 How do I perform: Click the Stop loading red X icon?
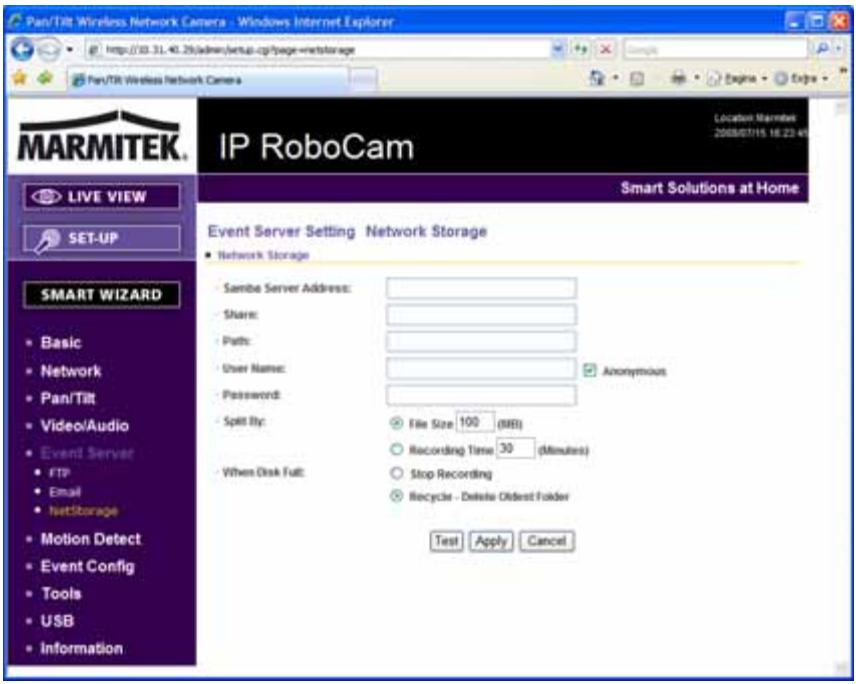pyautogui.click(x=605, y=49)
